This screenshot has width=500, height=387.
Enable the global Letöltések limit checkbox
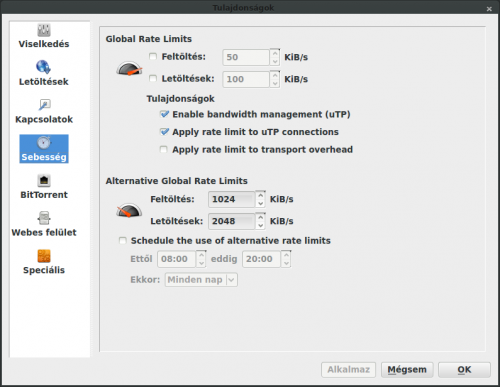click(x=153, y=79)
